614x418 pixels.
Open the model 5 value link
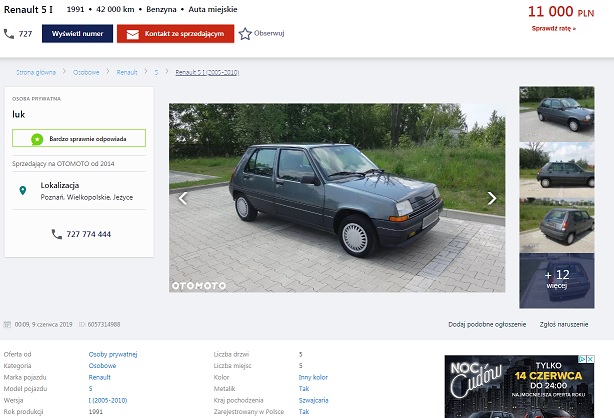point(90,389)
